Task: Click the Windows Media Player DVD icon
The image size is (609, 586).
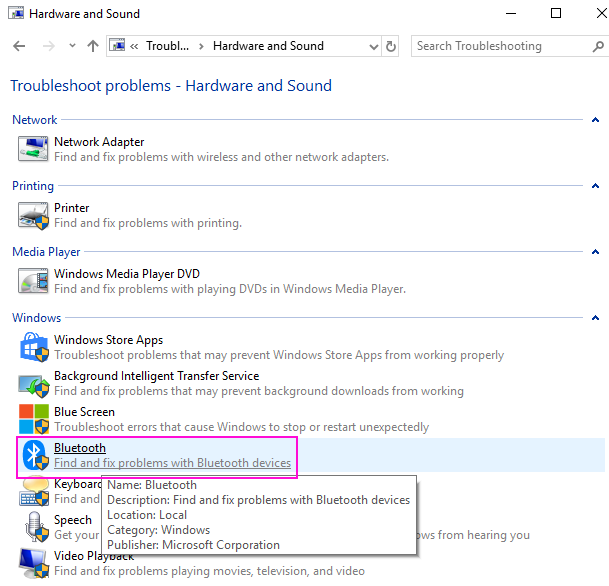Action: click(x=33, y=281)
